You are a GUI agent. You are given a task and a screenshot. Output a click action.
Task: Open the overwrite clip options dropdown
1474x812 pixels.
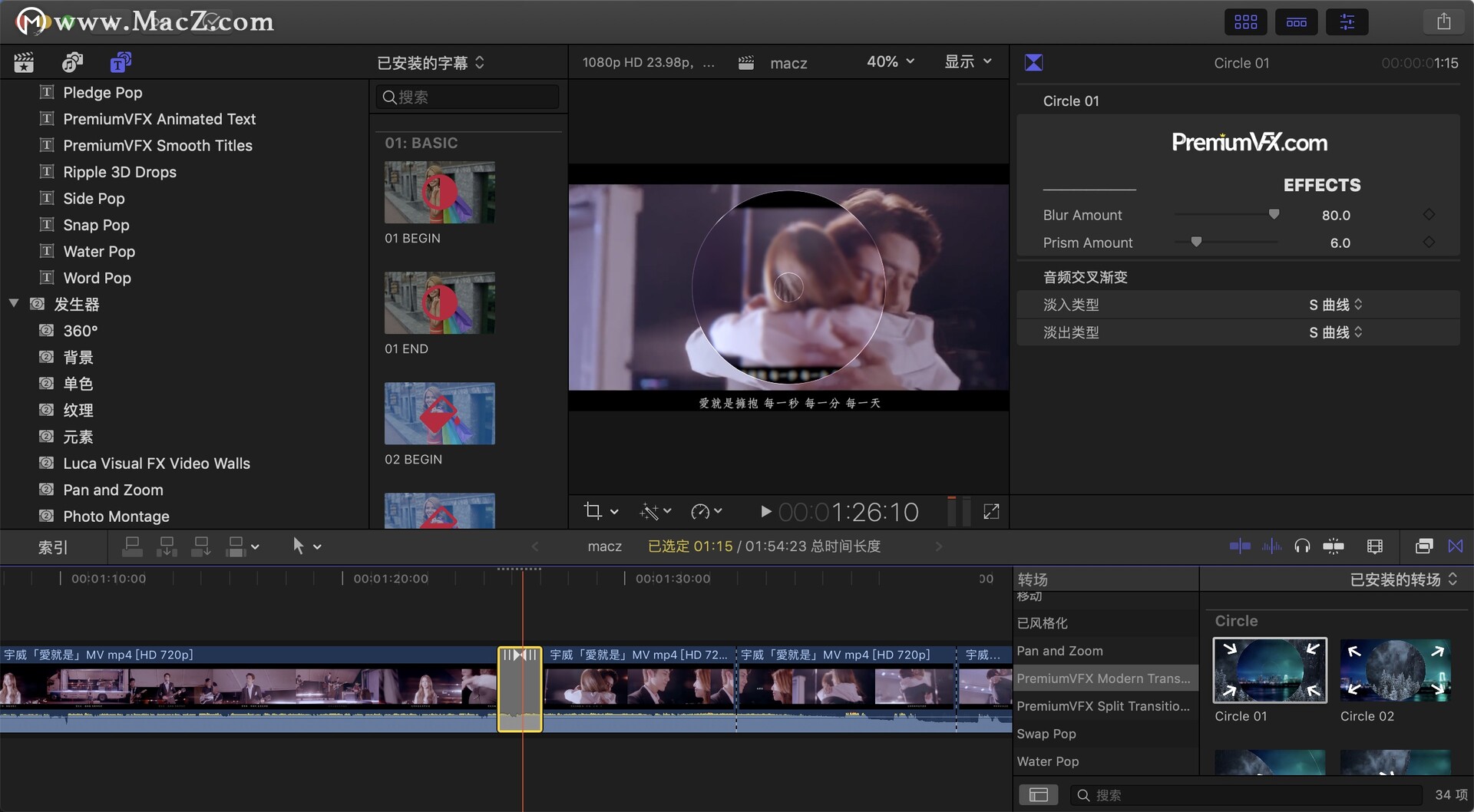coord(243,546)
